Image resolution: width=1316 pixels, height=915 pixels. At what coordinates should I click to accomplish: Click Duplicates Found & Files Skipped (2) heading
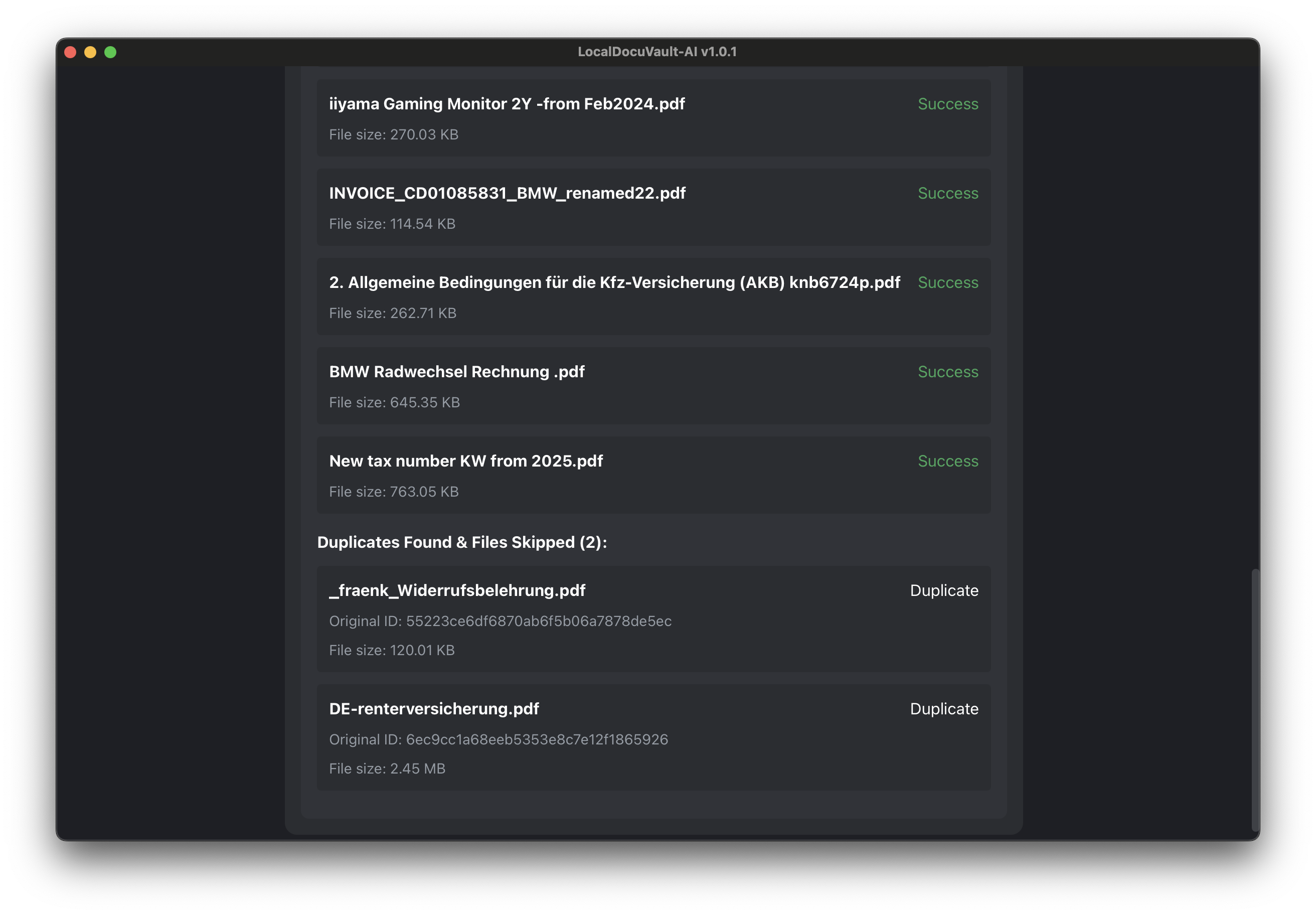(x=462, y=542)
